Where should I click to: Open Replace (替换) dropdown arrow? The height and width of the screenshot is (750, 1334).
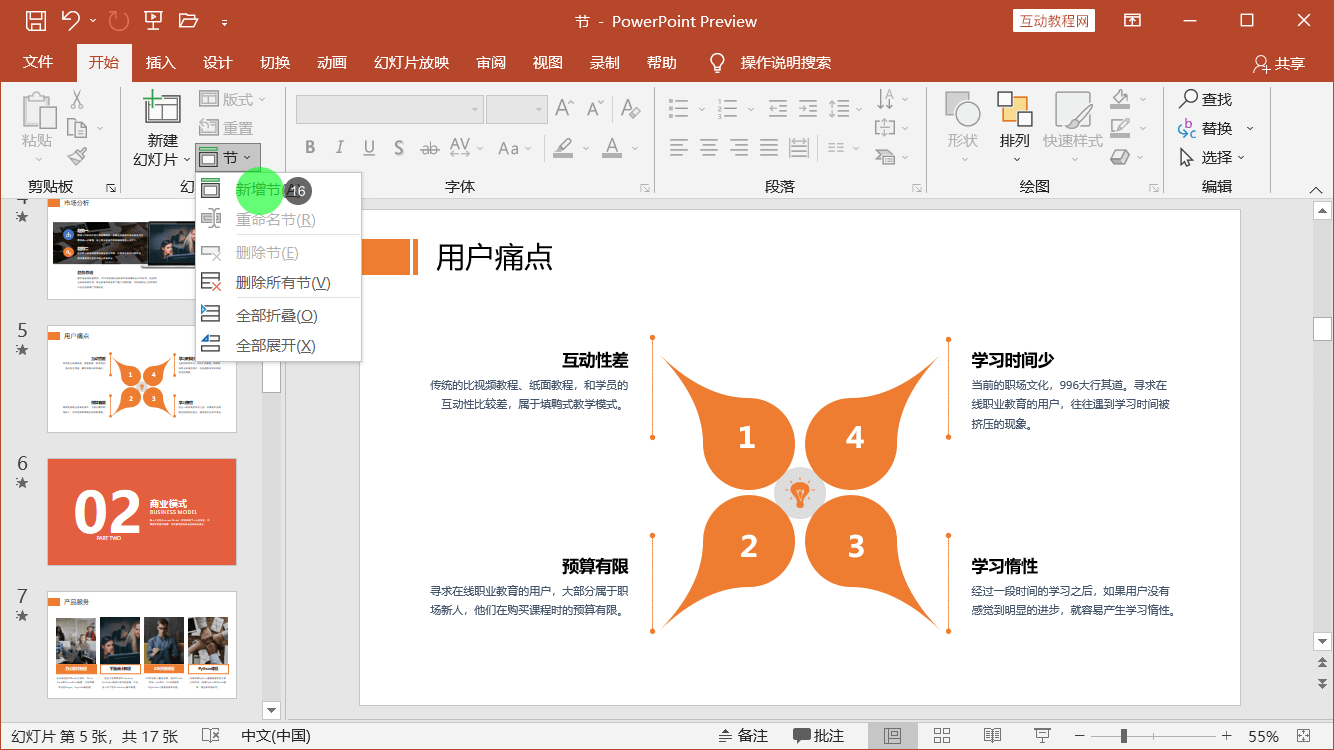click(1250, 129)
